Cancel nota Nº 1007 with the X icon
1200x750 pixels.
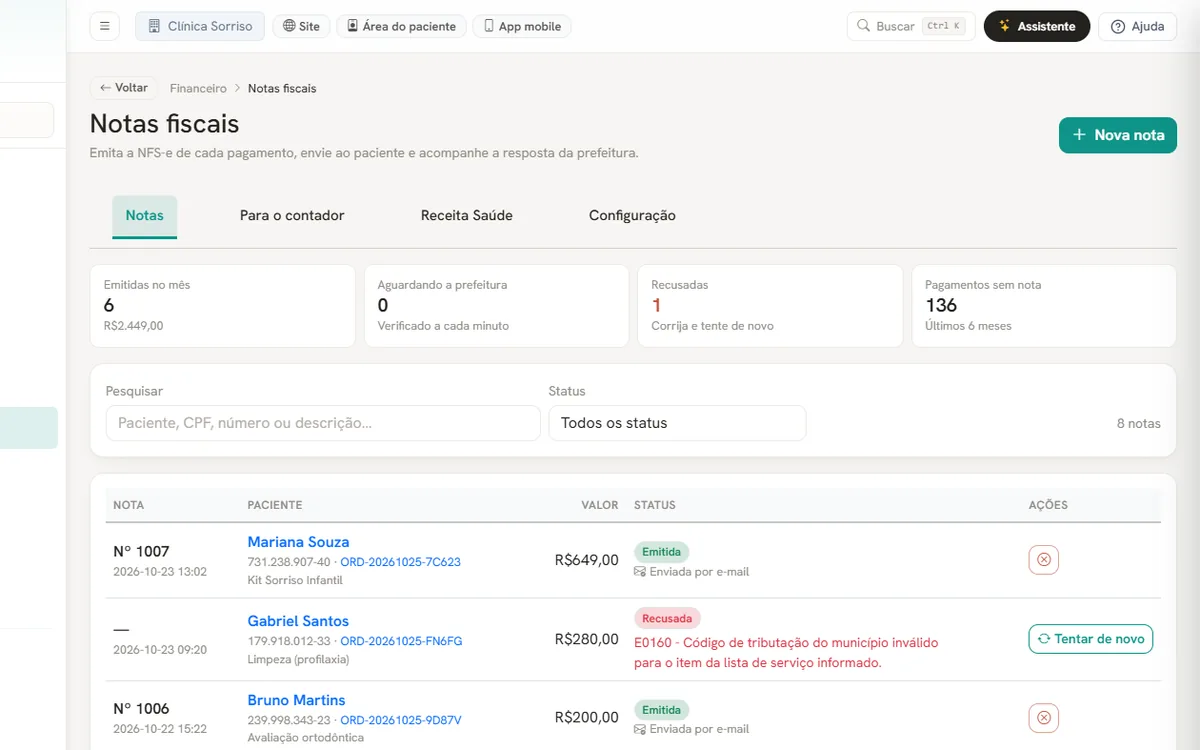pos(1043,560)
